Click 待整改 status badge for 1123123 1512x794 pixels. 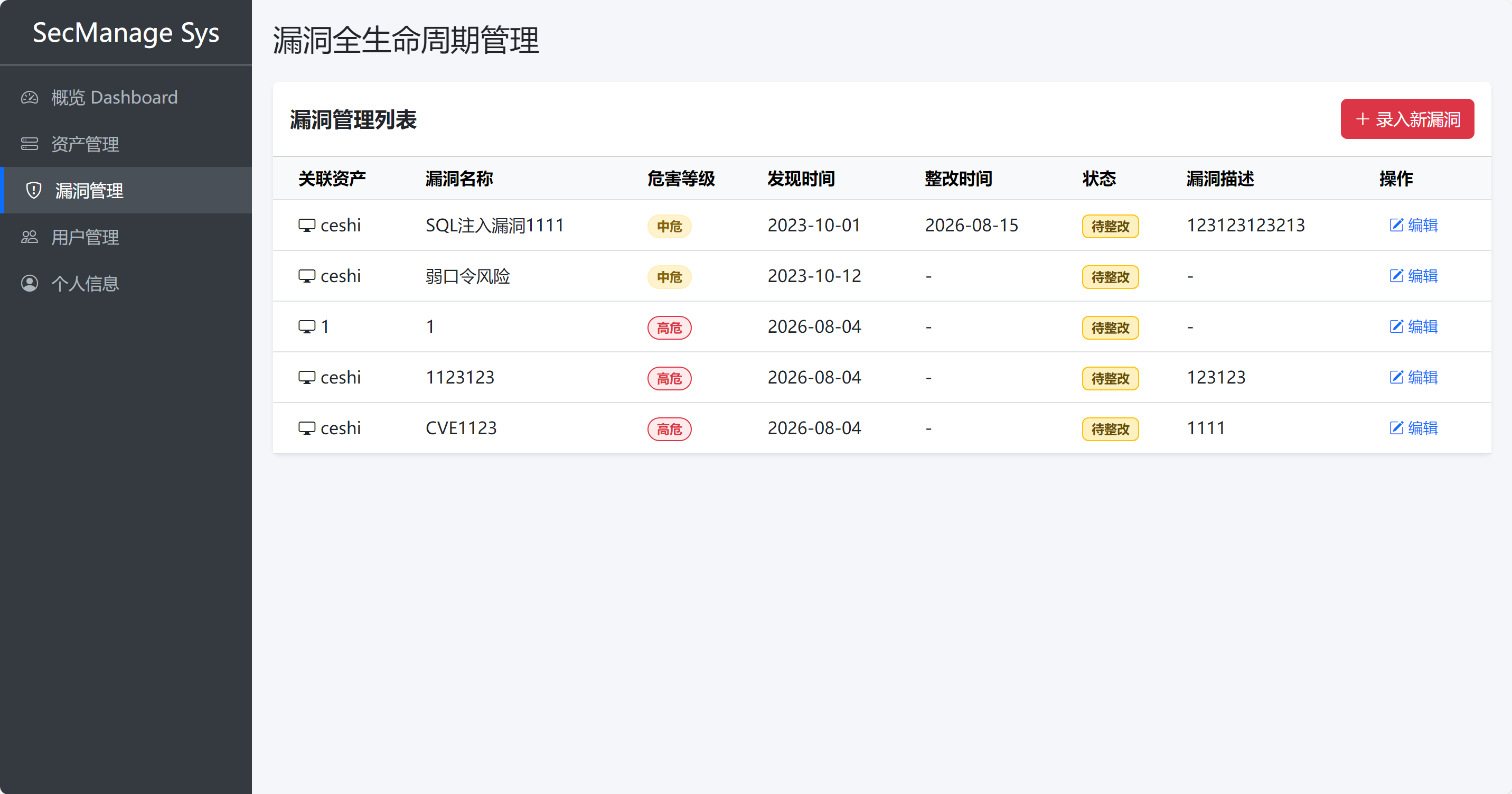click(x=1110, y=378)
